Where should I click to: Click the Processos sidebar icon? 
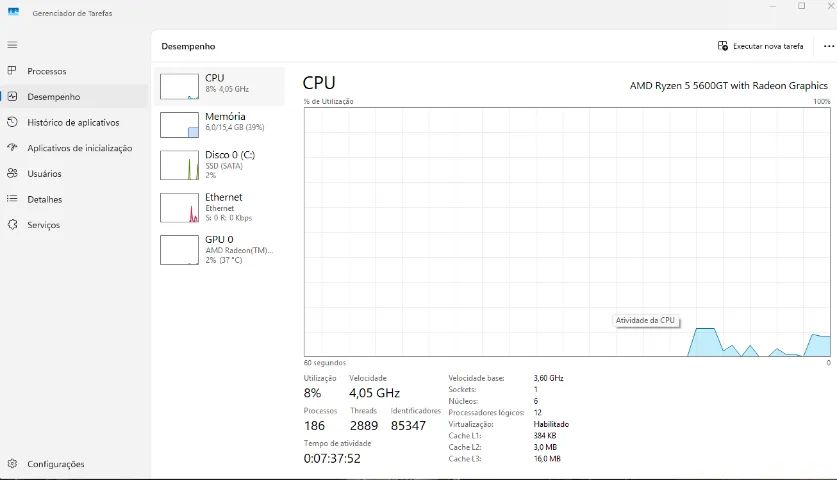click(12, 71)
